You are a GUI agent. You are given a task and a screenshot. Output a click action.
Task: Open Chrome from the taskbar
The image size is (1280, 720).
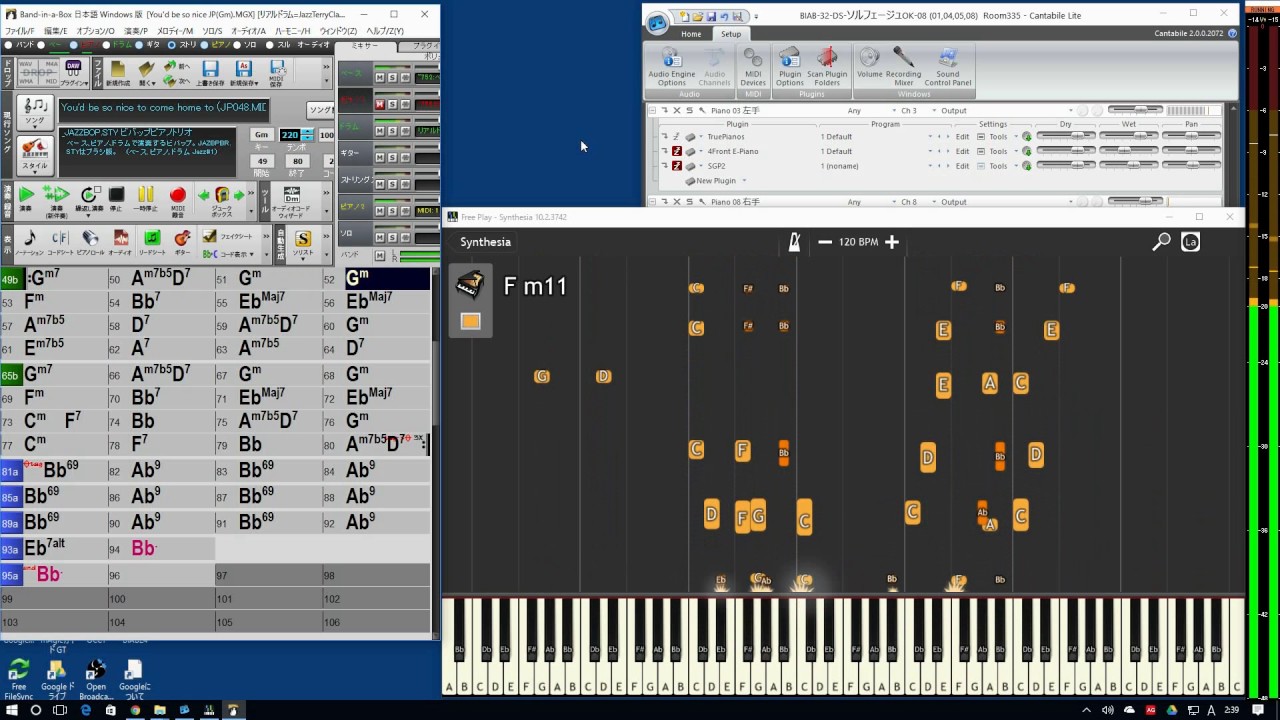(135, 710)
